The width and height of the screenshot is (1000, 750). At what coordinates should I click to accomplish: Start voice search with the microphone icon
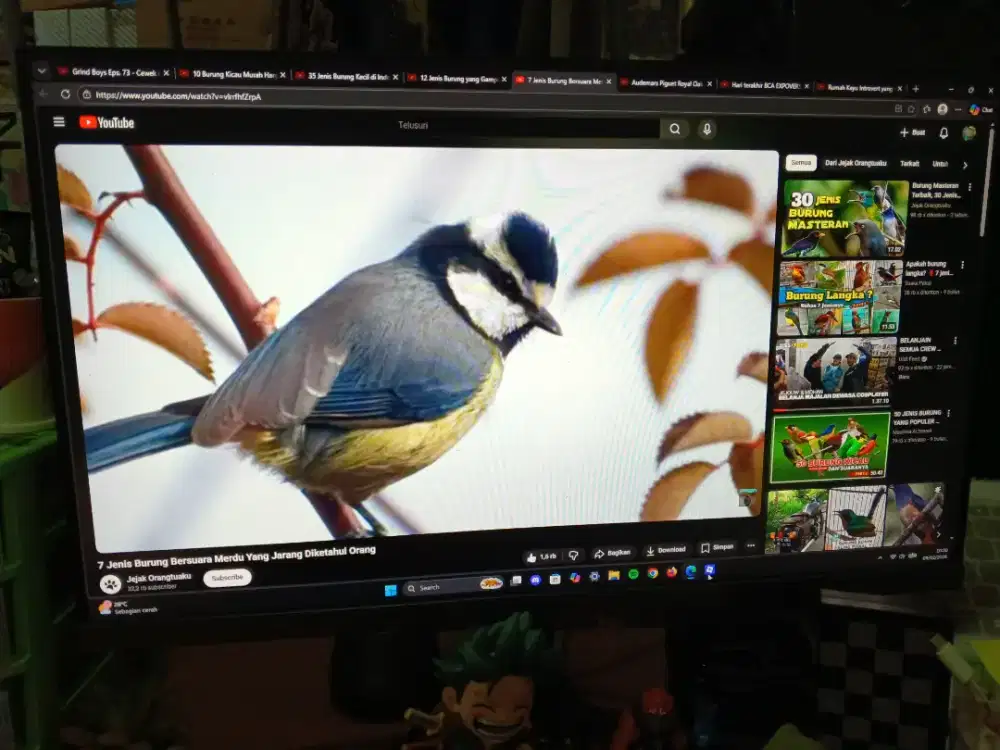(708, 129)
